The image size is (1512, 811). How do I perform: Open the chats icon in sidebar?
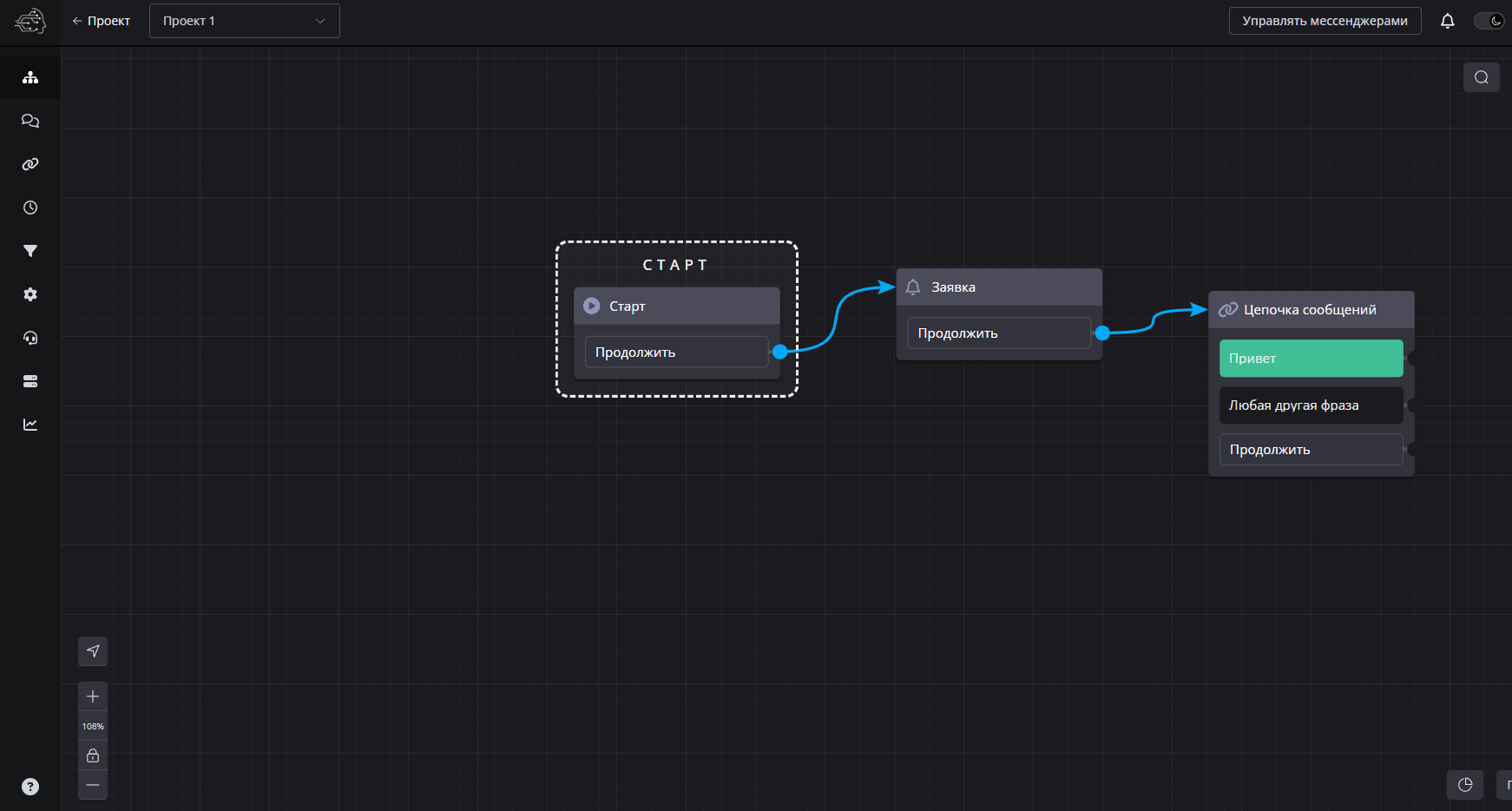click(30, 121)
